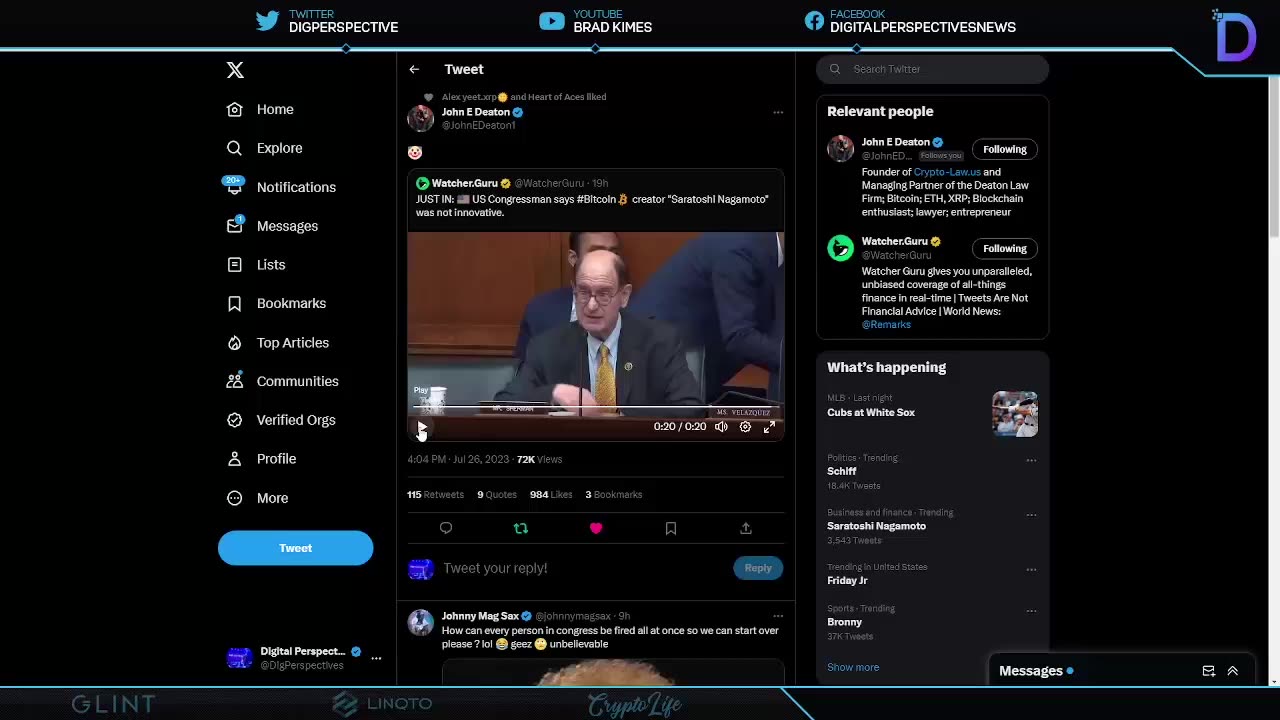Open account menu dots for Digital Perspectives
Image resolution: width=1280 pixels, height=720 pixels.
(376, 658)
